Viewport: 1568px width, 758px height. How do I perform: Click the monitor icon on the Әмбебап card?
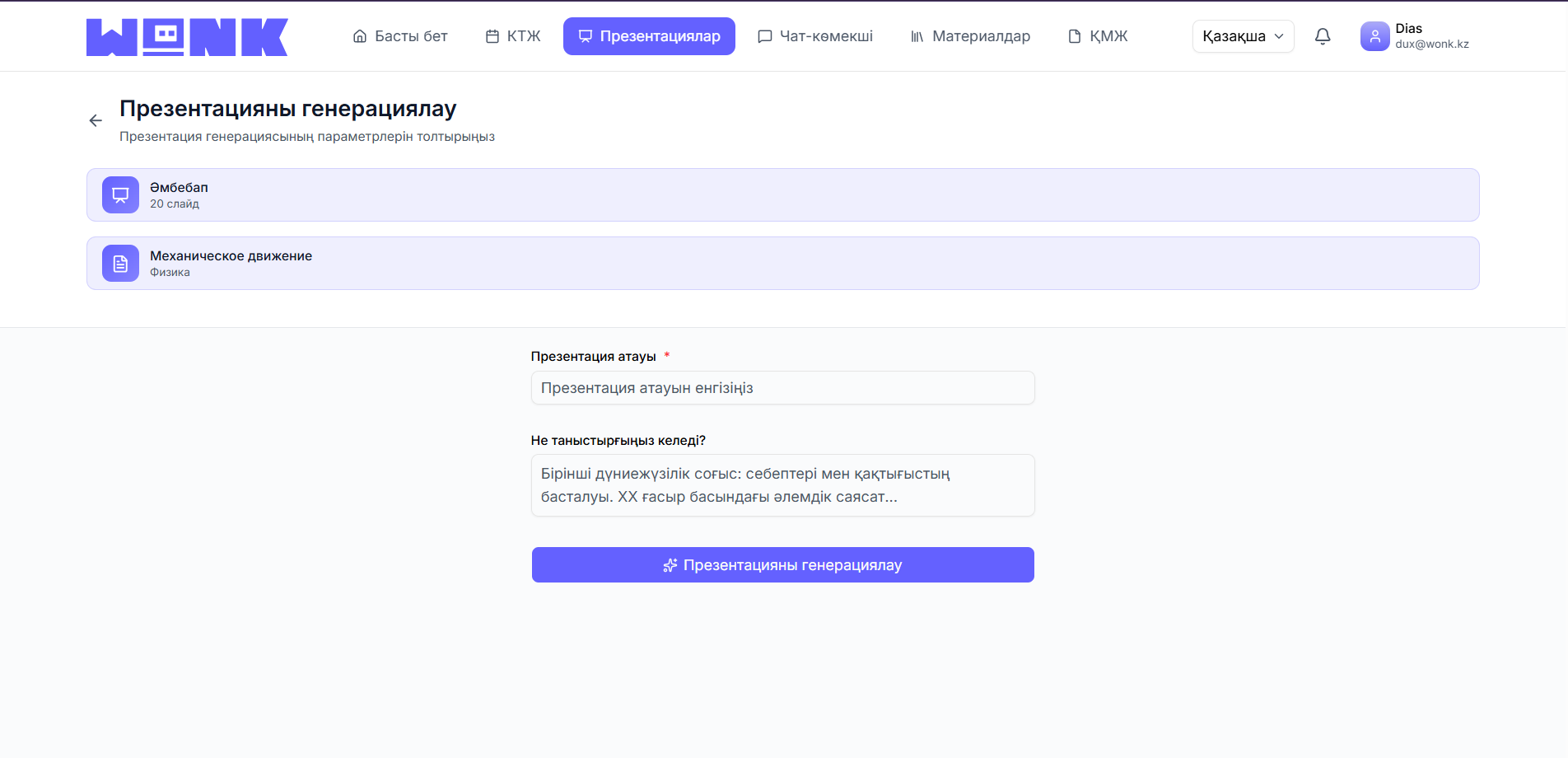[x=120, y=194]
